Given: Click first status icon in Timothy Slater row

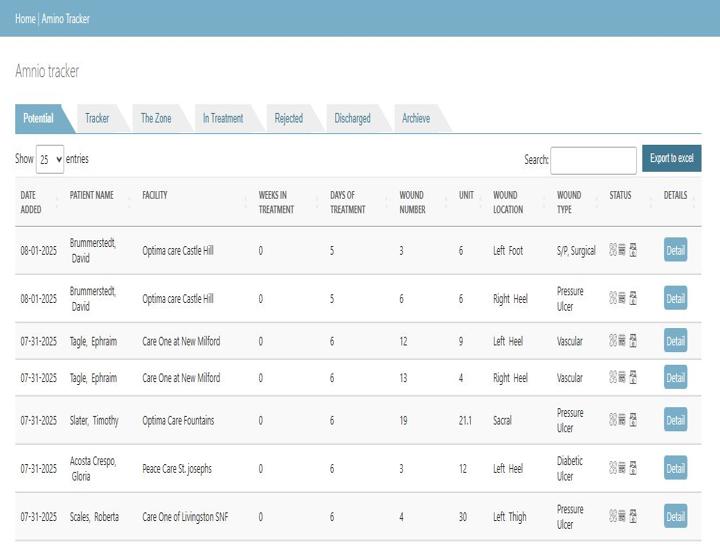Looking at the screenshot, I should coord(613,420).
